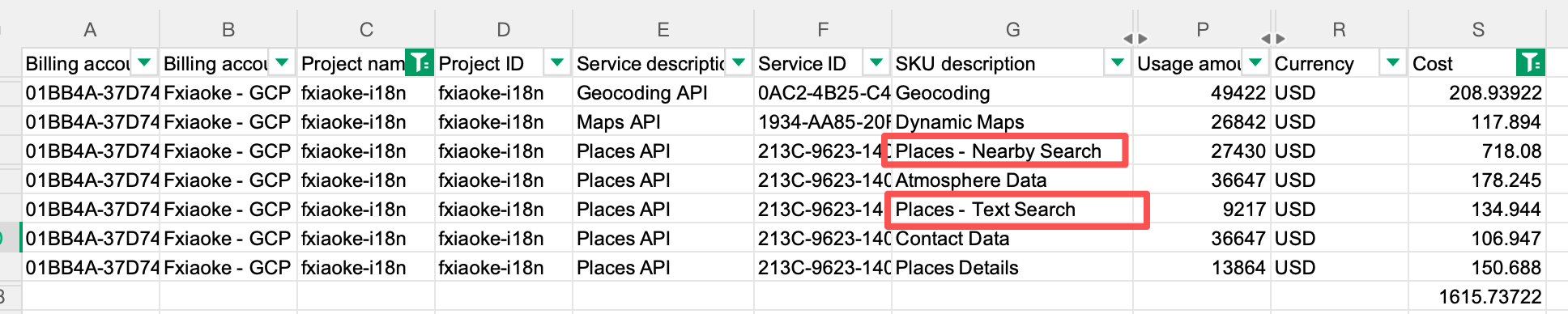This screenshot has height=314, width=1568.
Task: Select Service ID 0AC2-4B25-C4 cell
Action: click(823, 92)
